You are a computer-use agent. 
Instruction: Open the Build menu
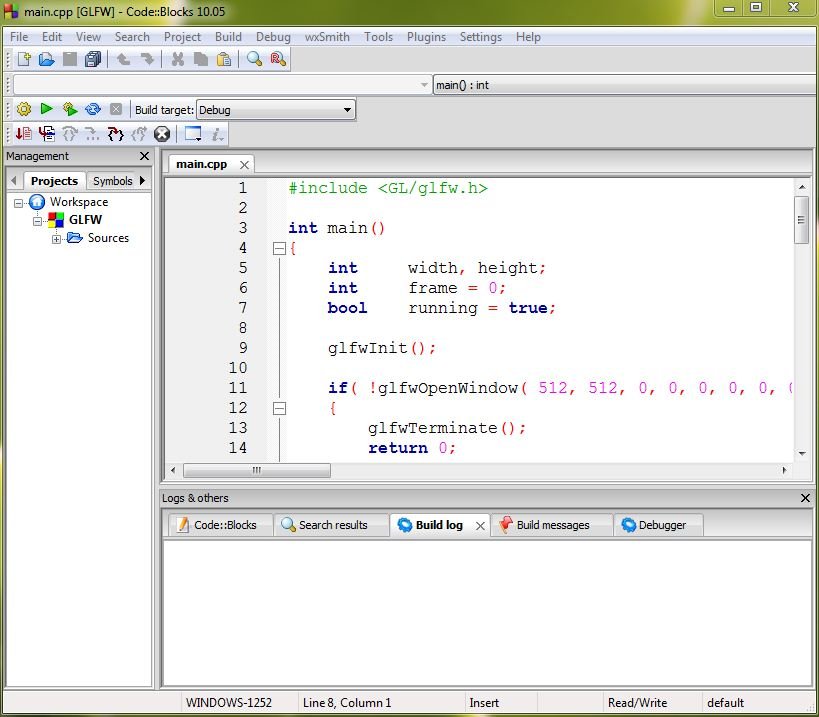228,37
